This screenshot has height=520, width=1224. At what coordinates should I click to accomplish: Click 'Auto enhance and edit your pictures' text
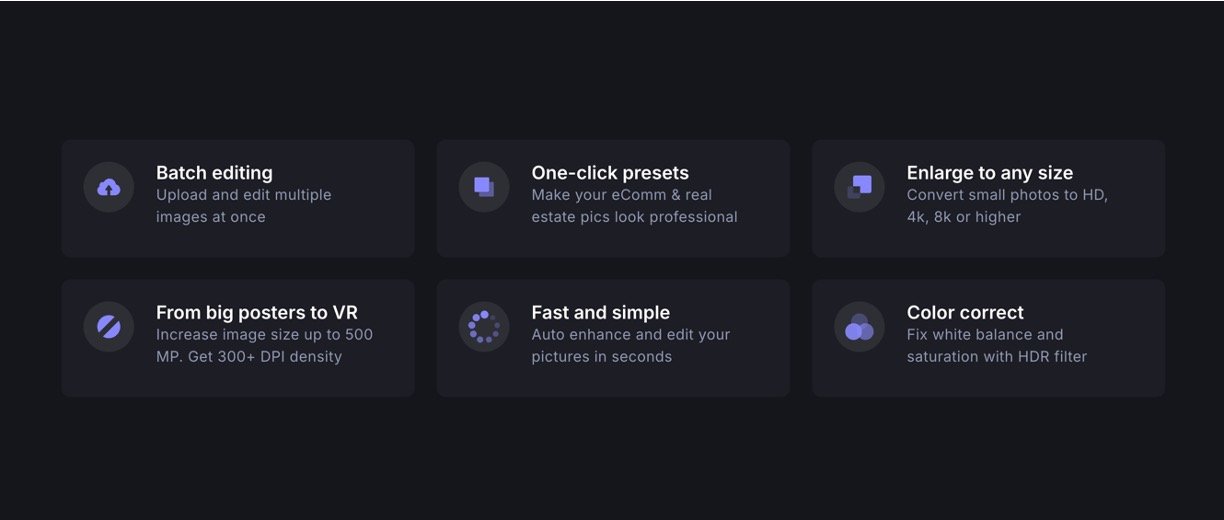[x=630, y=346]
